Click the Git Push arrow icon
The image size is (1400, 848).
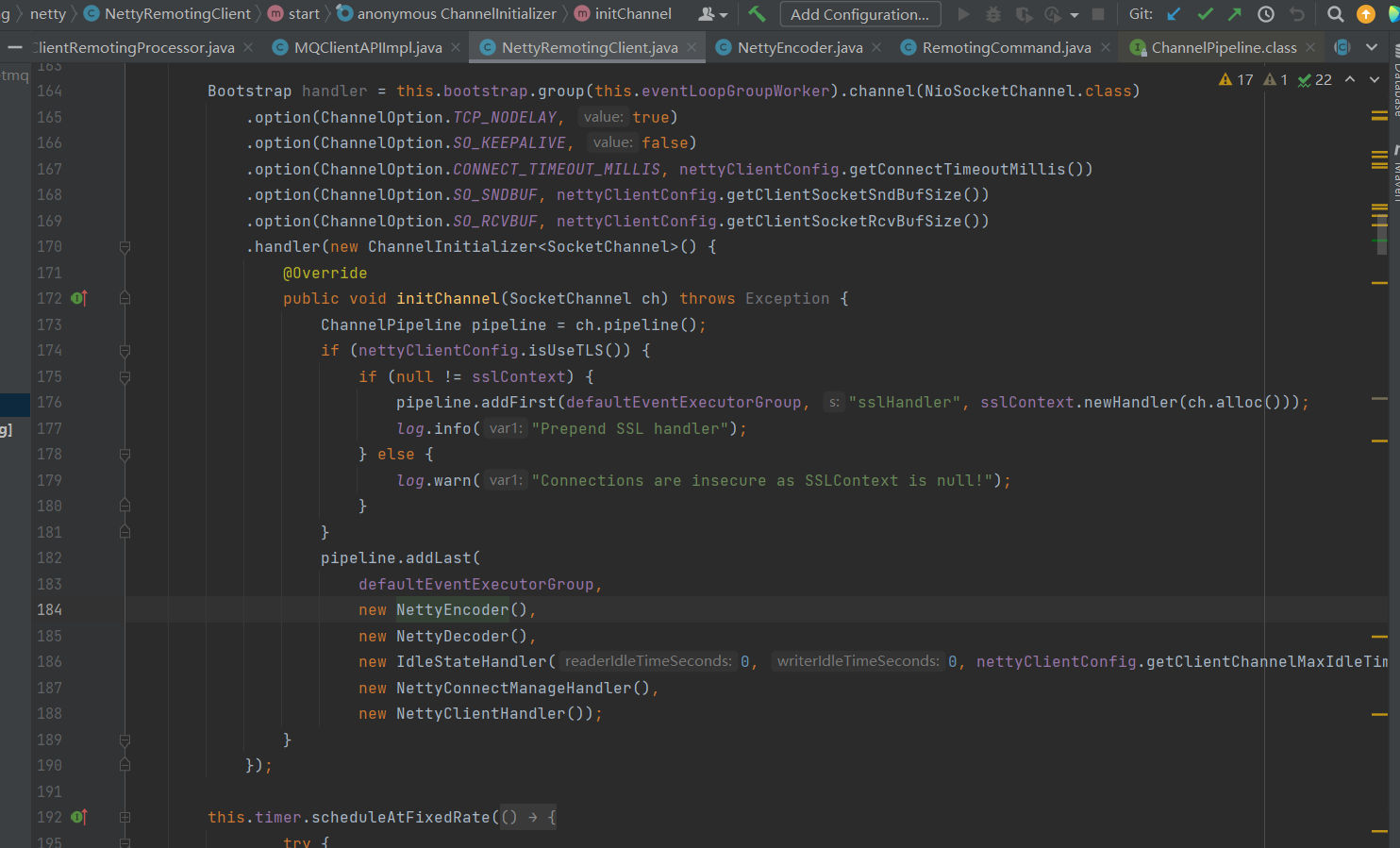(1235, 14)
